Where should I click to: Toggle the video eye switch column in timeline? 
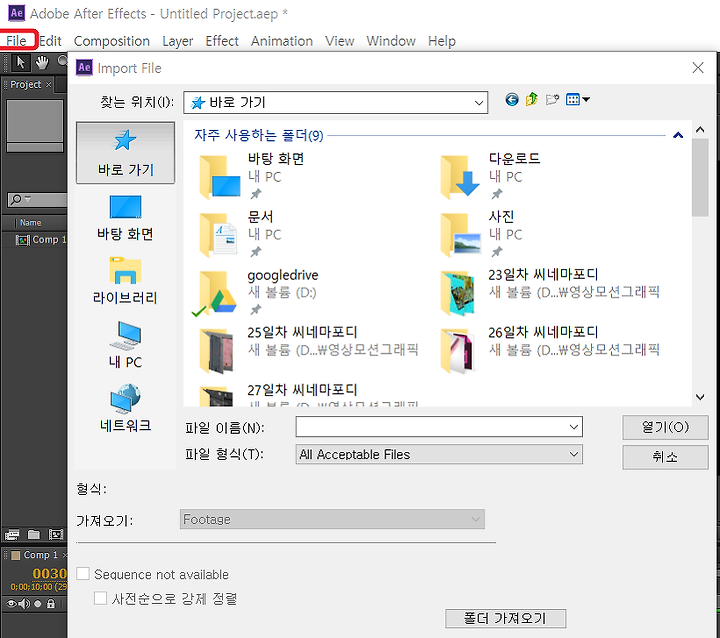12,604
